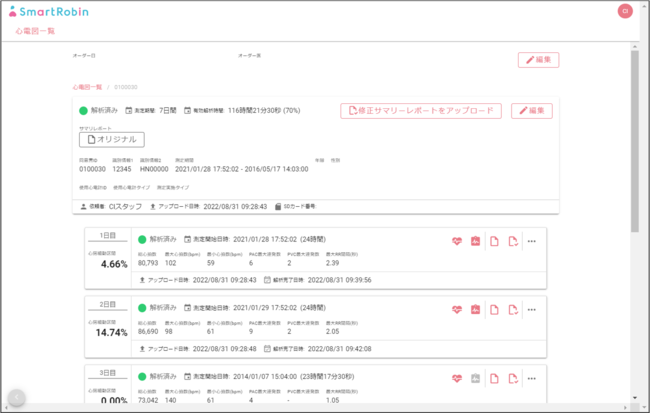
Task: Select the measurement period 7日間 text
Action: (168, 110)
